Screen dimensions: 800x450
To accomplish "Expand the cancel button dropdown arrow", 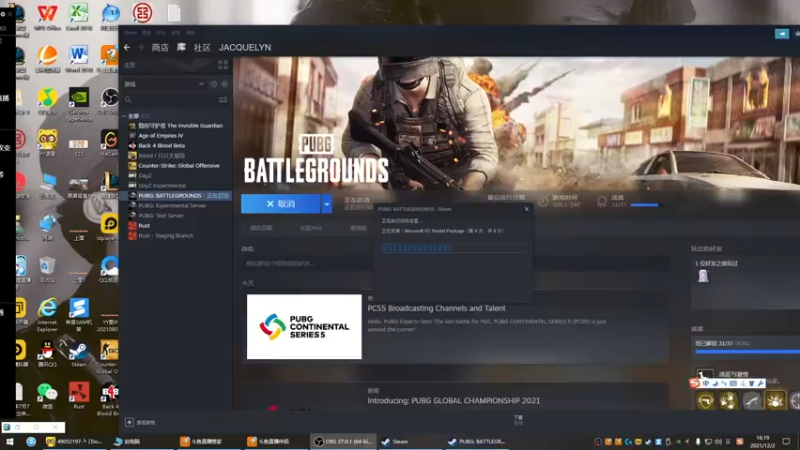I will pyautogui.click(x=327, y=204).
